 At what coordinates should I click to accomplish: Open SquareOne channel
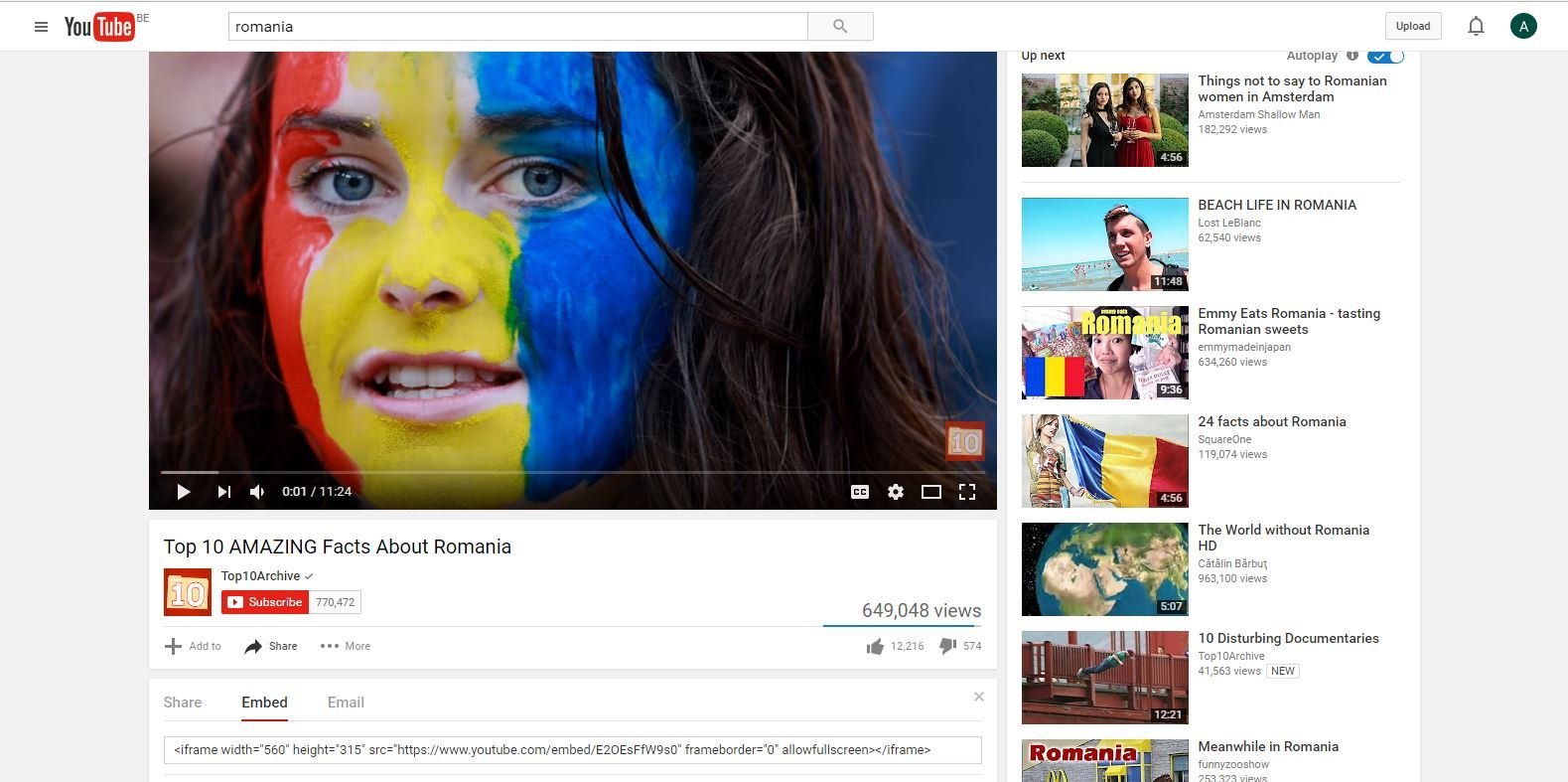1224,439
